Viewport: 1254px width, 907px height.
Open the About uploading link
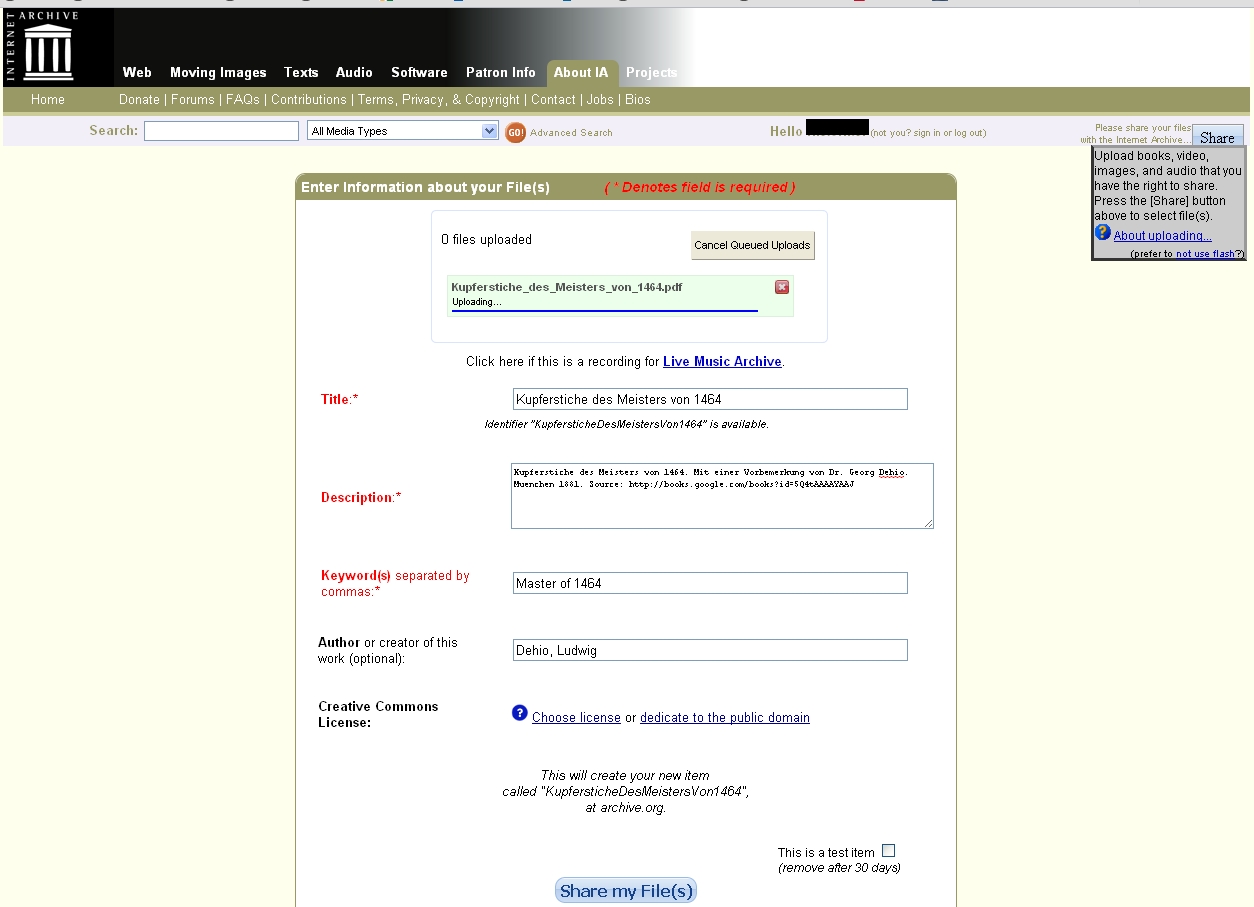pyautogui.click(x=1162, y=236)
